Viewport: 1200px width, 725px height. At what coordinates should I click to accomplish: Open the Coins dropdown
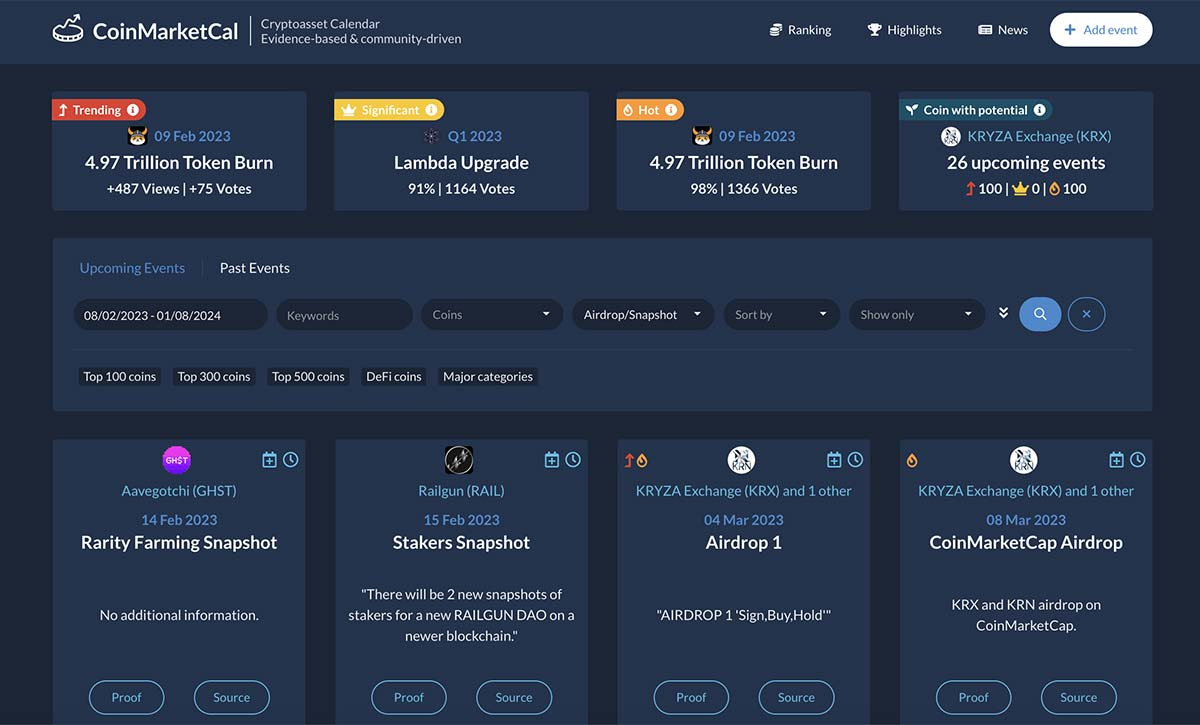coord(492,314)
